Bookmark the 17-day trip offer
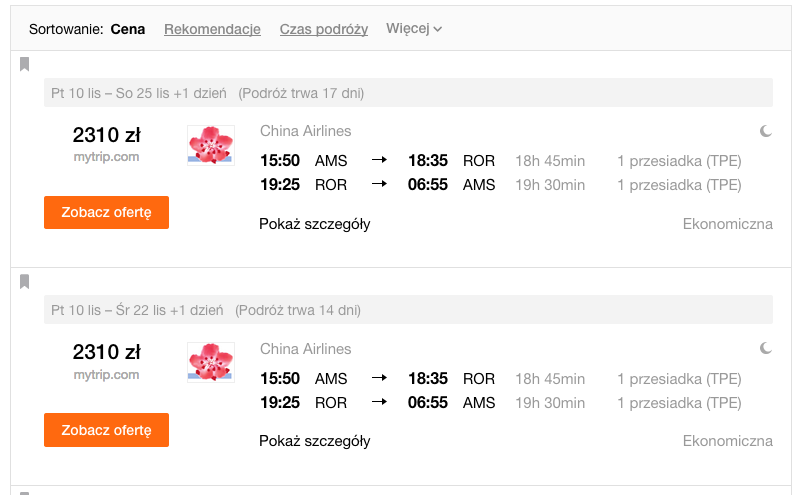Image resolution: width=809 pixels, height=495 pixels. click(x=24, y=65)
